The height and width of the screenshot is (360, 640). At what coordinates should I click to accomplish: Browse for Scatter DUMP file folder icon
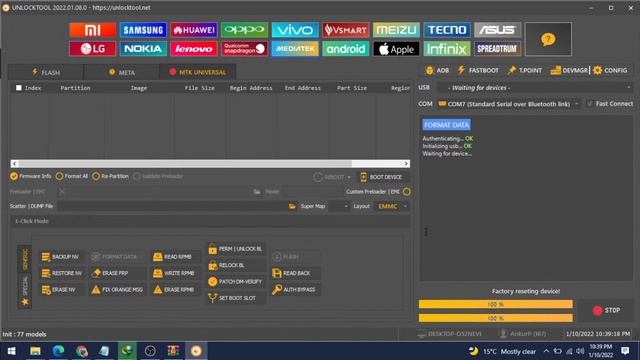(x=292, y=206)
